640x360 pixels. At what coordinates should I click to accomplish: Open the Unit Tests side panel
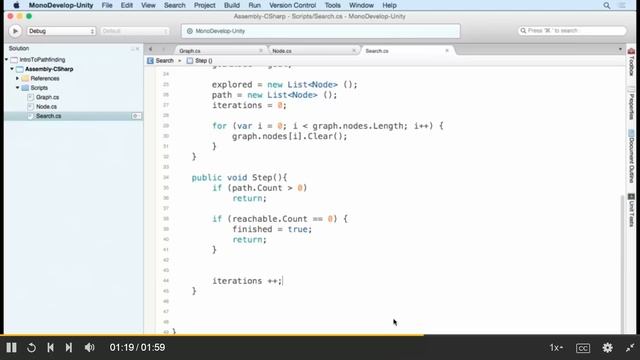(631, 211)
